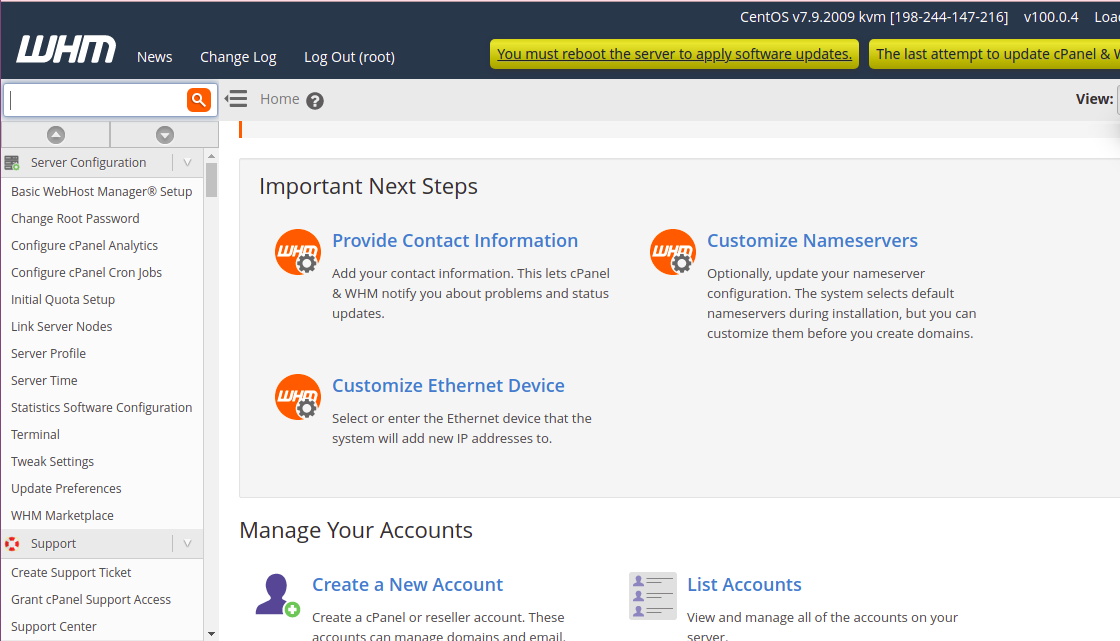Viewport: 1120px width, 641px height.
Task: Open the Home help question mark icon
Action: pyautogui.click(x=315, y=101)
